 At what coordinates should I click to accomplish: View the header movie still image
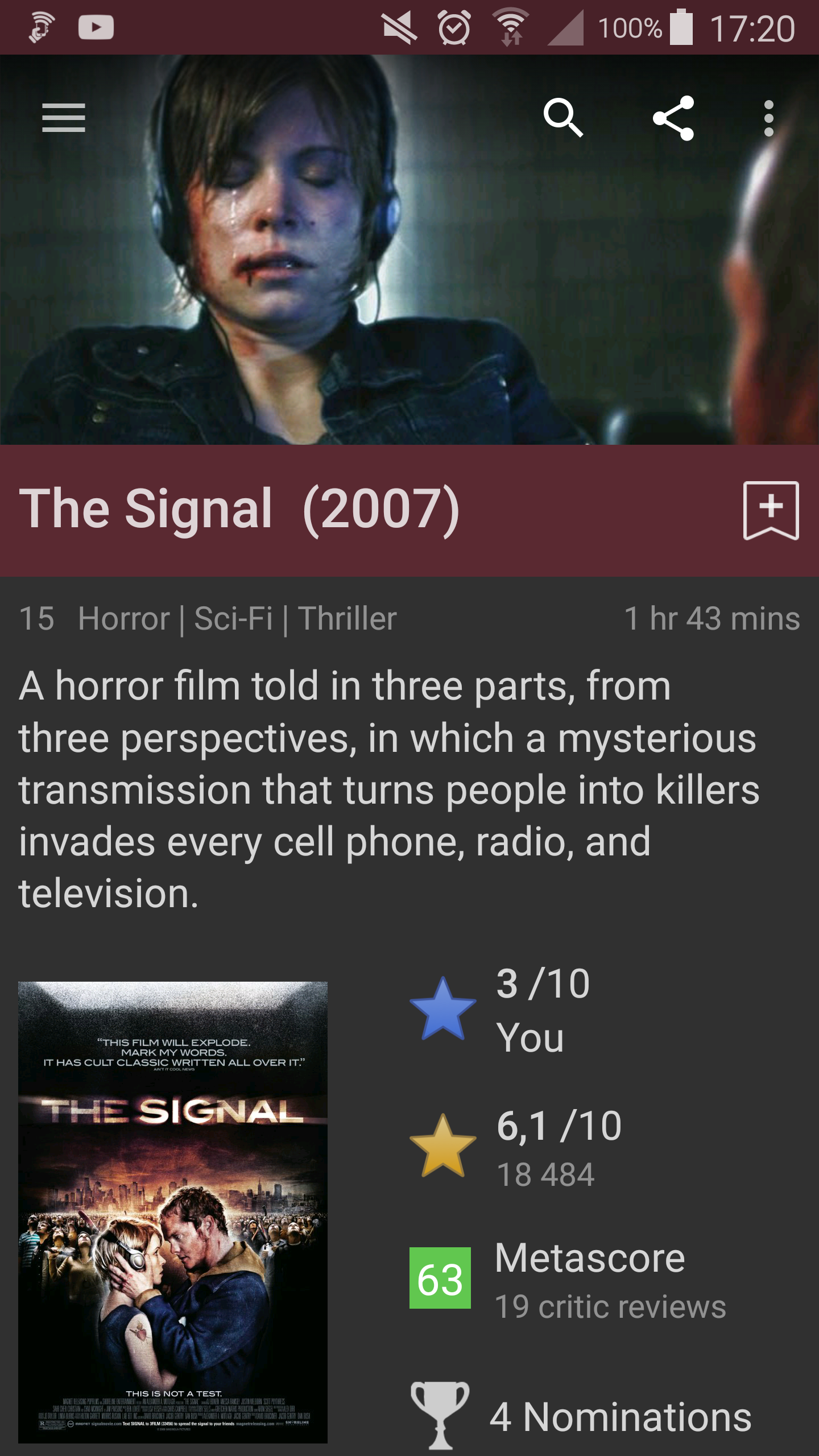[409, 250]
